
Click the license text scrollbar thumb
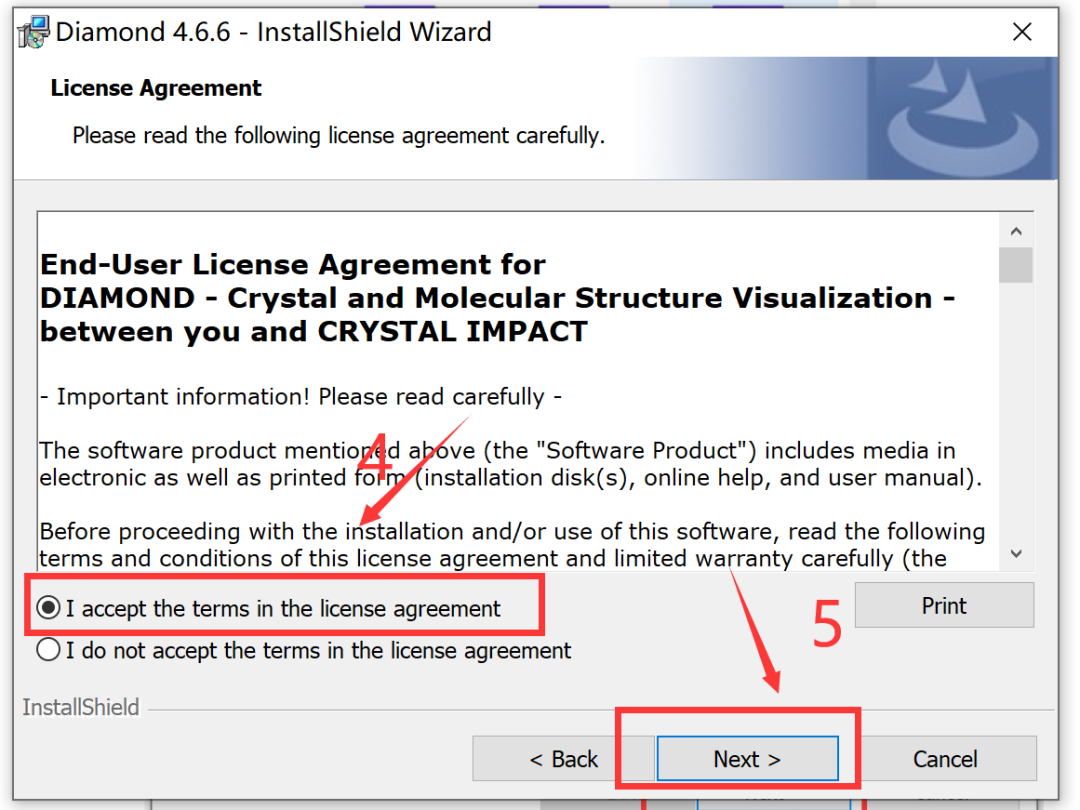[x=1017, y=266]
